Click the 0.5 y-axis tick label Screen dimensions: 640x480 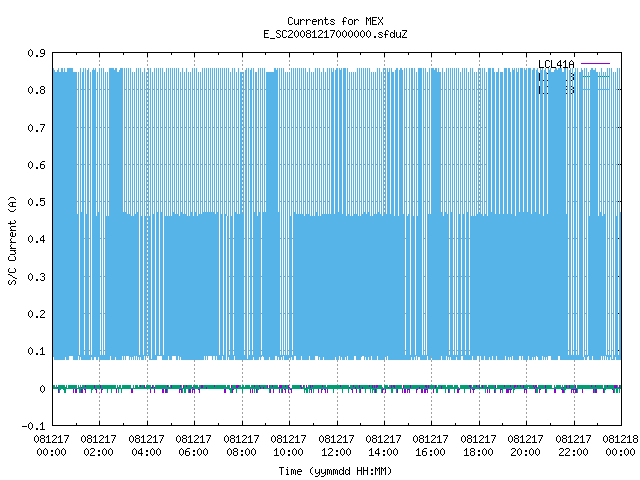point(36,202)
